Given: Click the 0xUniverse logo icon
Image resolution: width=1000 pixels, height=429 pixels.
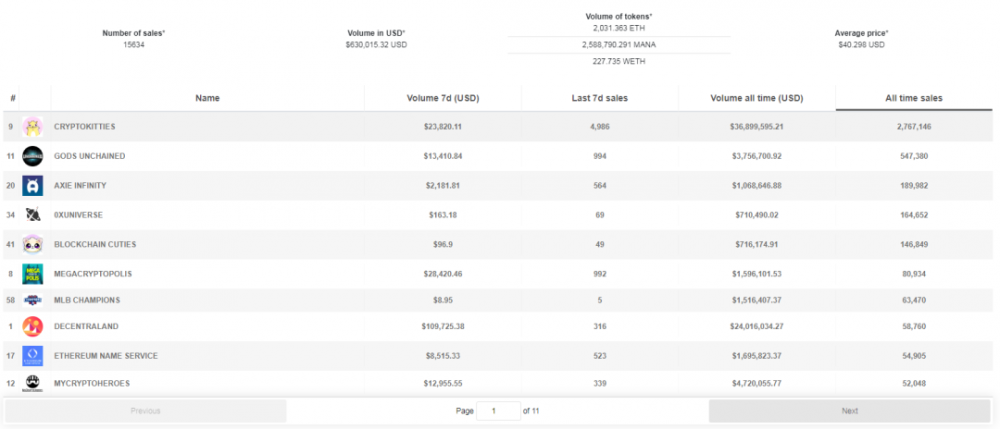Looking at the screenshot, I should coord(33,214).
